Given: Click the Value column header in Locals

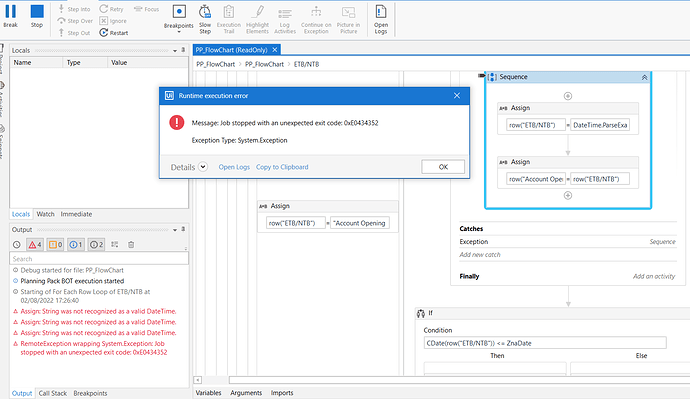Looking at the screenshot, I should (x=147, y=62).
